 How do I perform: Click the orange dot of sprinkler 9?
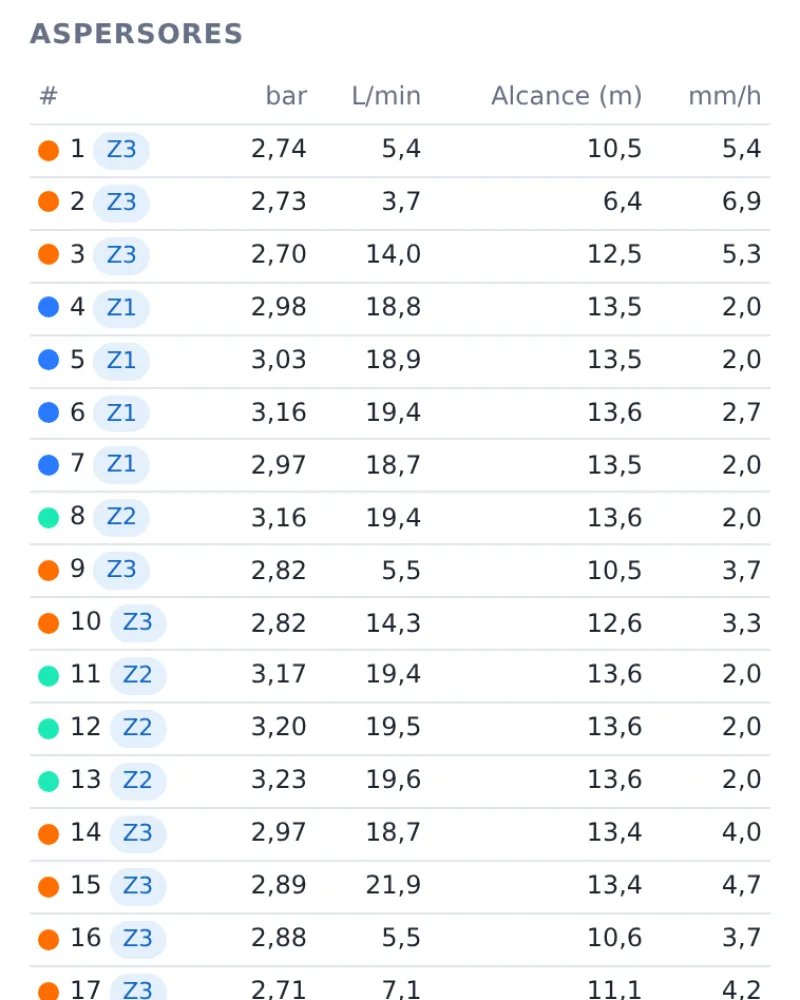coord(48,570)
